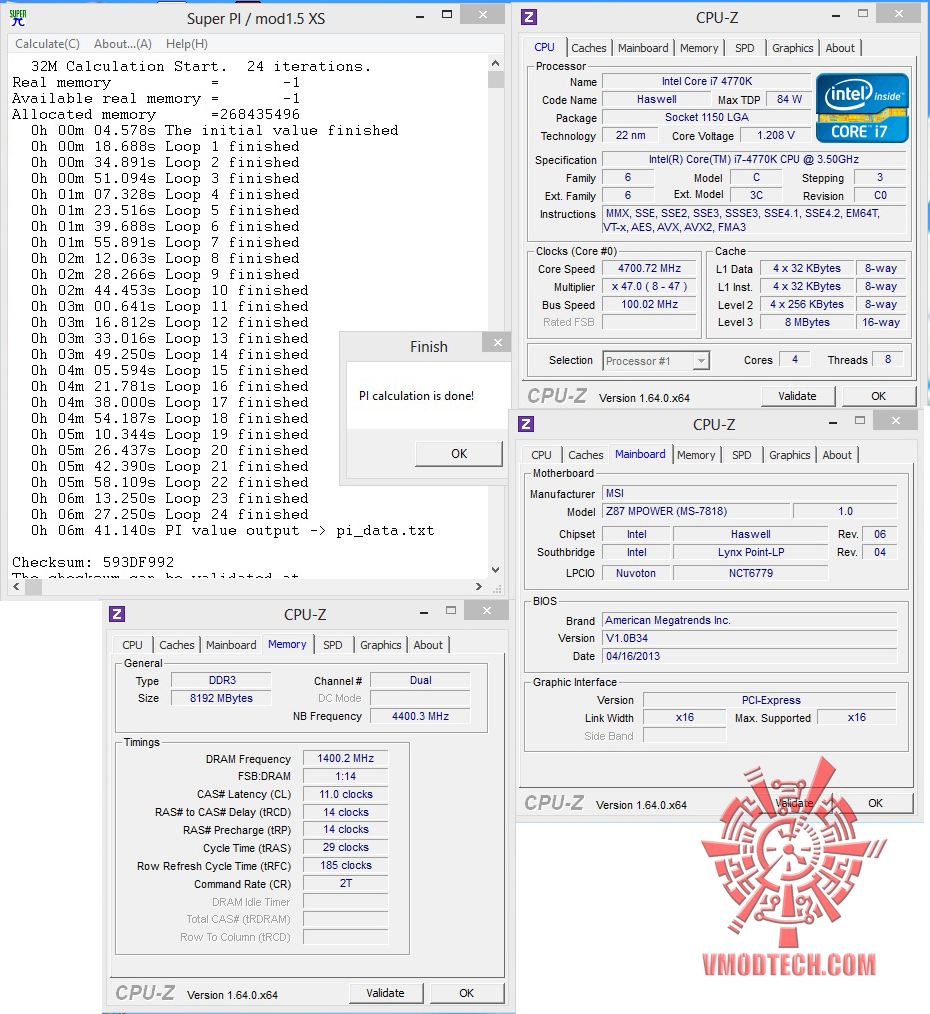Click OK in the Mainboard window
Viewport: 930px width, 1014px height.
(875, 803)
